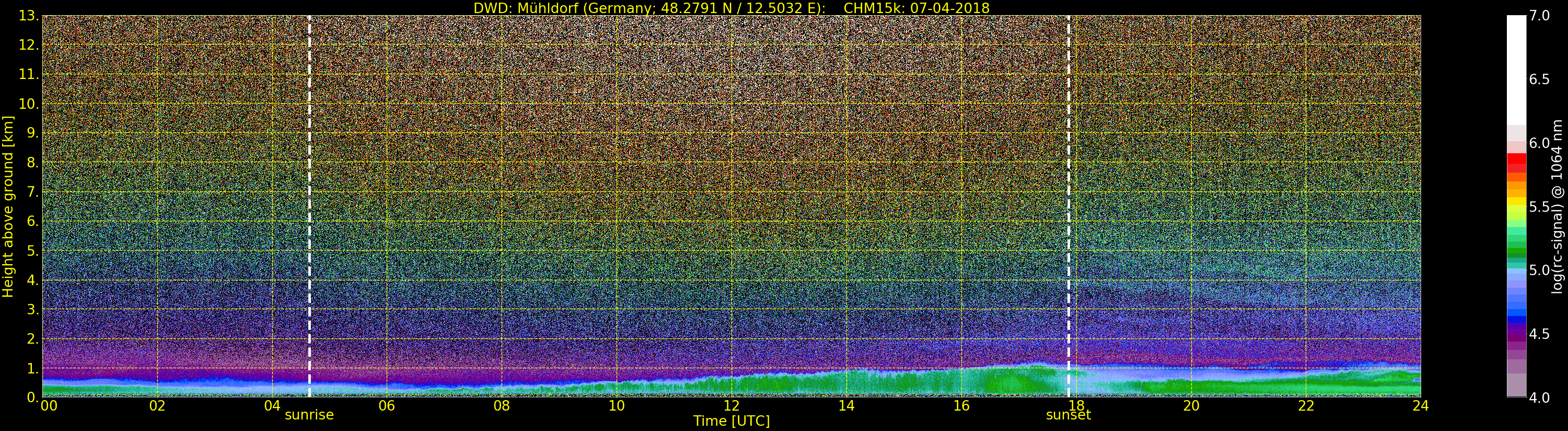Click the 'Height above ground [km]' axis label

[8, 207]
